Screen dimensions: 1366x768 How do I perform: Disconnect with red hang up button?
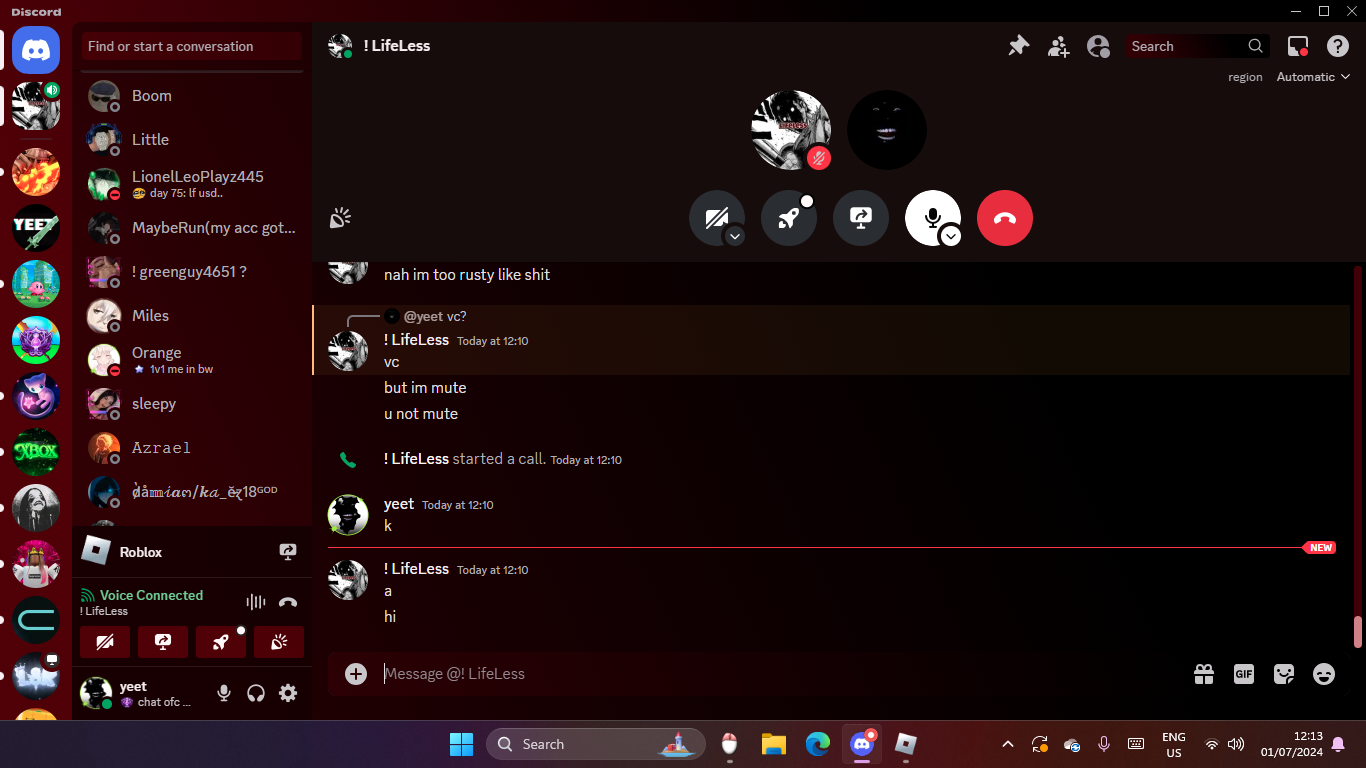coord(1005,218)
